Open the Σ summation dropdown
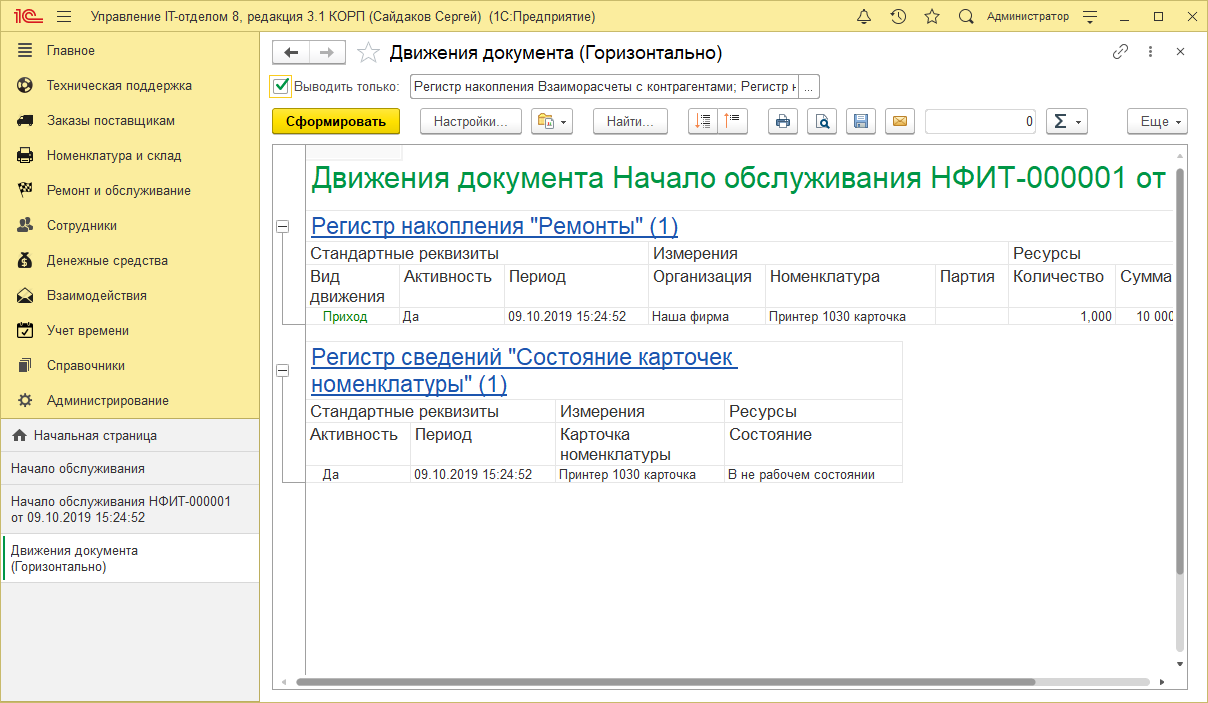This screenshot has height=703, width=1208. point(1067,121)
